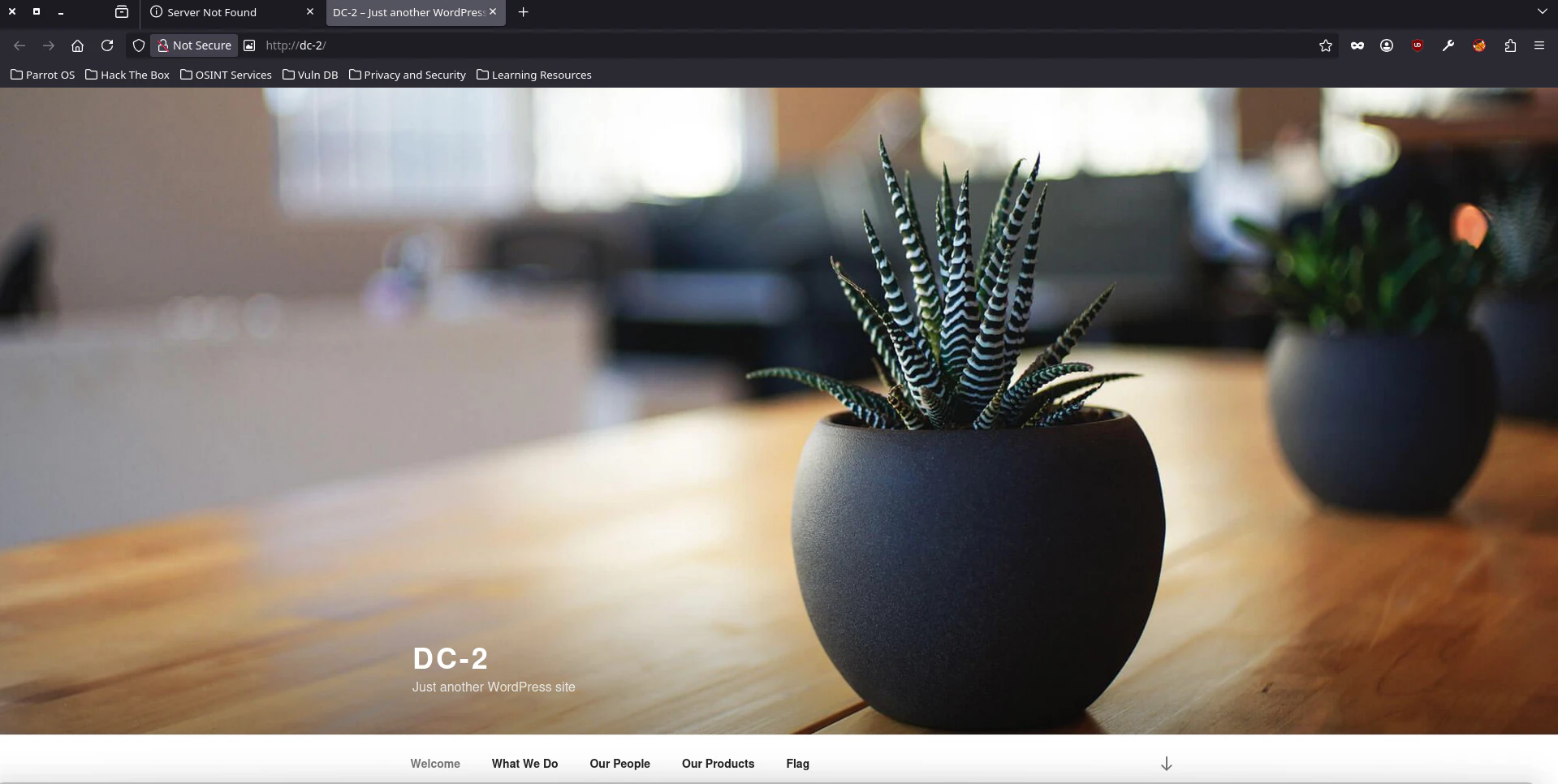Open the Firefox application hamburger menu
1558x784 pixels.
[1539, 45]
